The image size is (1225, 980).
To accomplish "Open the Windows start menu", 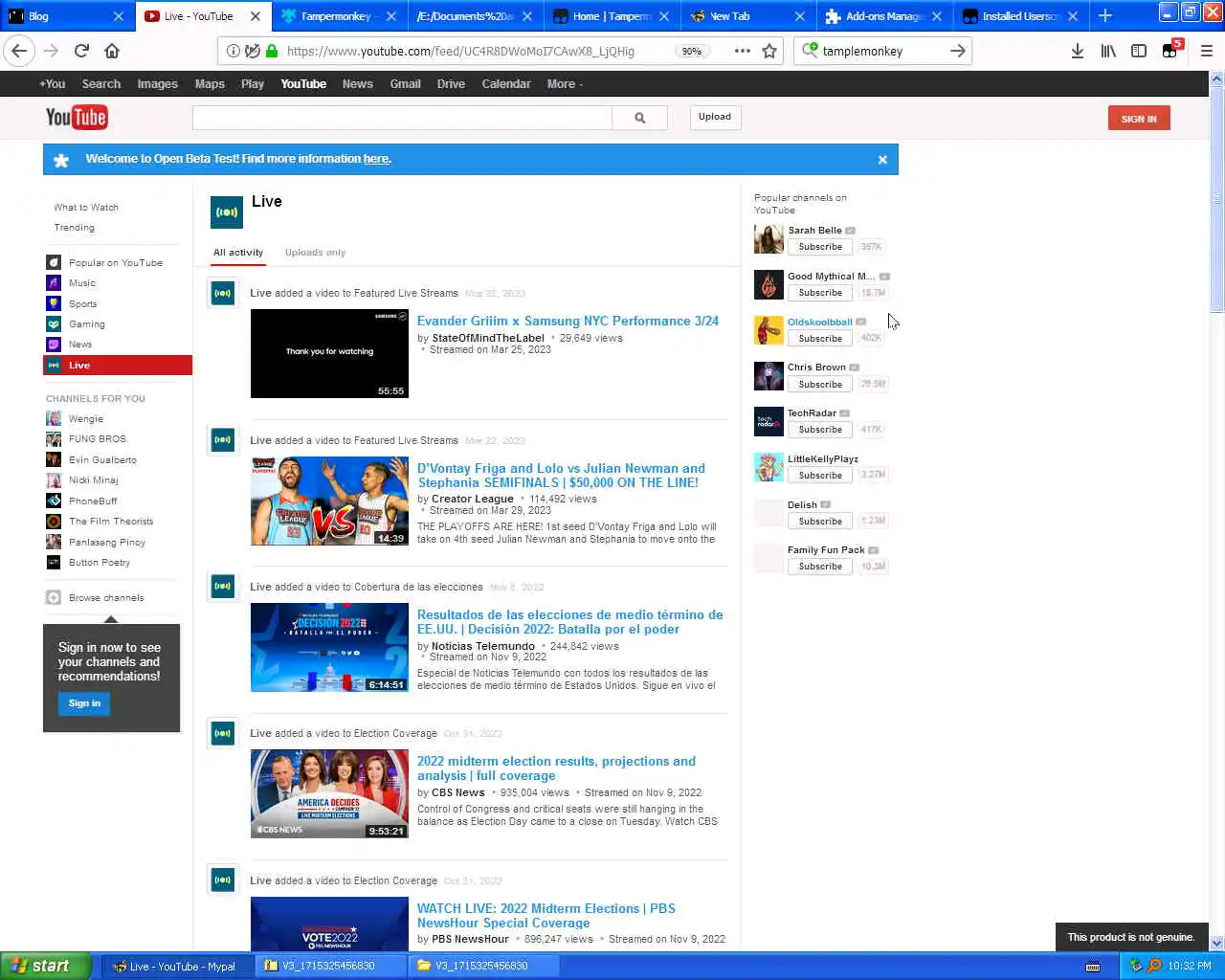I will point(46,966).
